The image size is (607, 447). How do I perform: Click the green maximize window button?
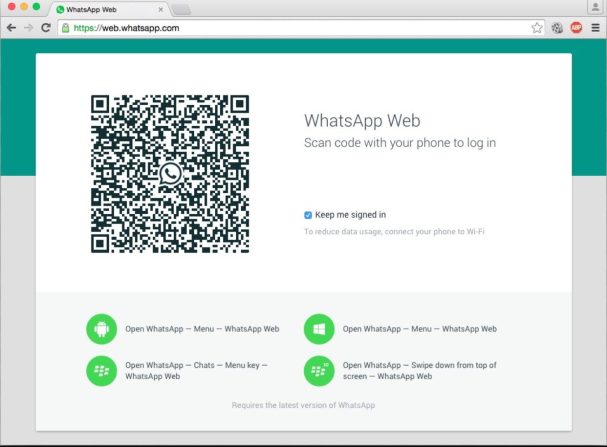(x=36, y=7)
